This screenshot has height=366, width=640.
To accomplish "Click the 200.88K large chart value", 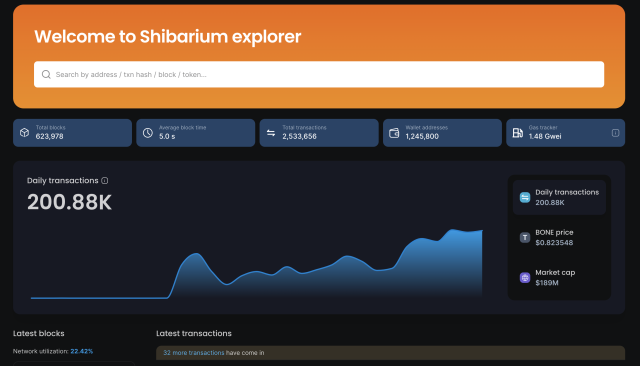I will pos(69,202).
